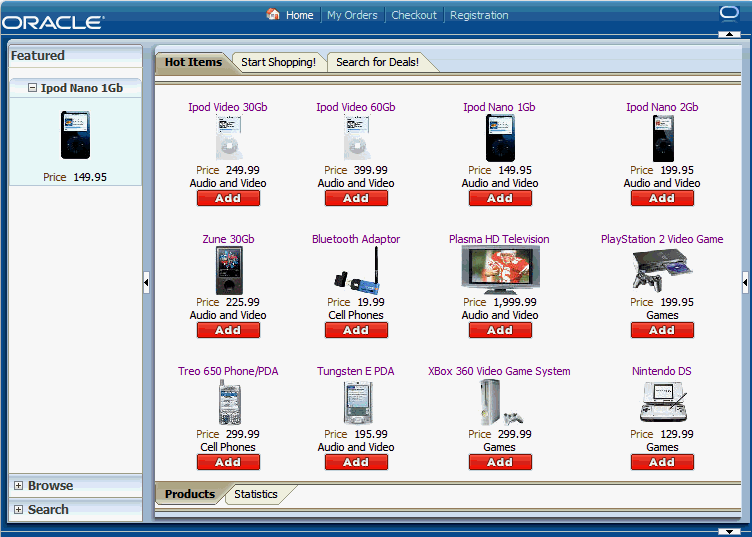Open the Search for Deals! tab

(377, 62)
